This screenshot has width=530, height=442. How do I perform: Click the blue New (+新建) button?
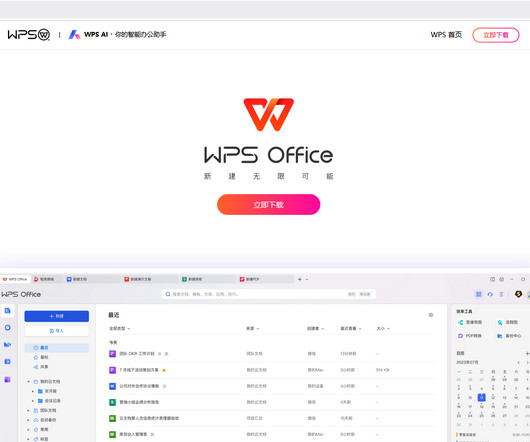pyautogui.click(x=57, y=316)
